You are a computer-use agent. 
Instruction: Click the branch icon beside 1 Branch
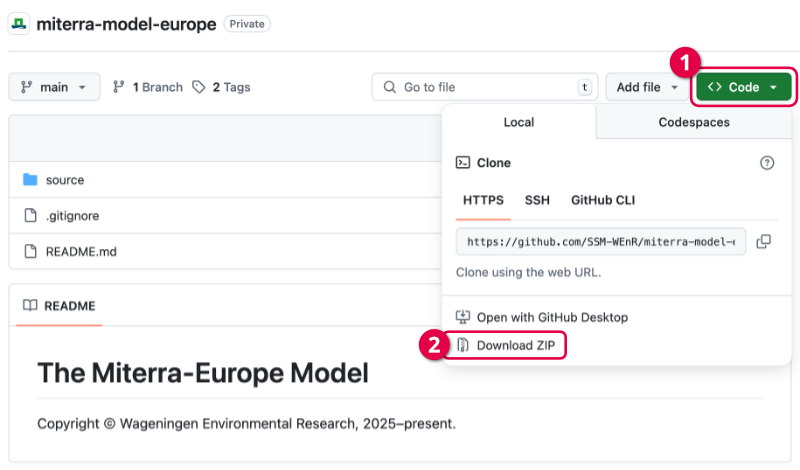pyautogui.click(x=118, y=87)
